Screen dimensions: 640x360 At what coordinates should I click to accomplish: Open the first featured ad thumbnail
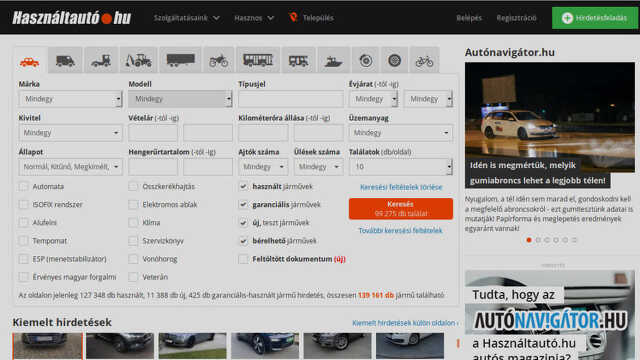(x=47, y=346)
